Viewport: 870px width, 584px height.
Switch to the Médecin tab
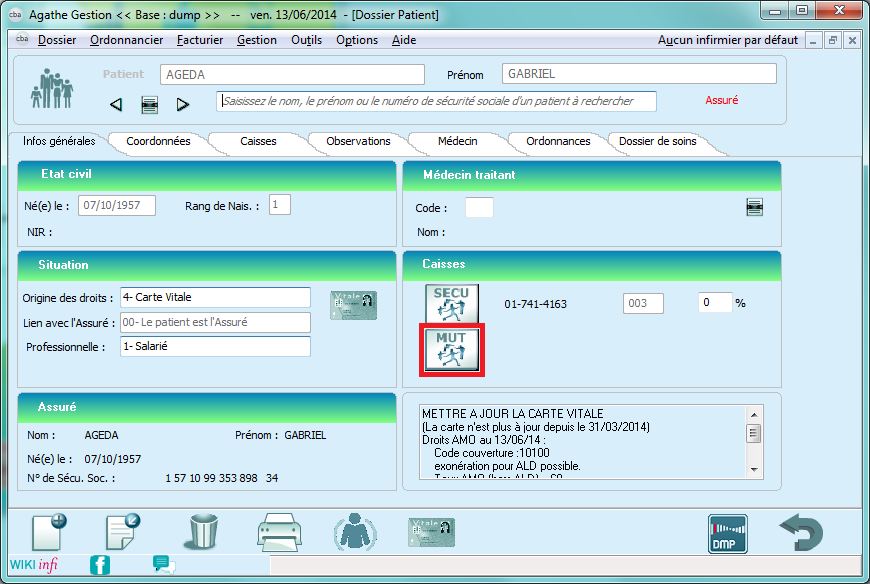point(457,141)
